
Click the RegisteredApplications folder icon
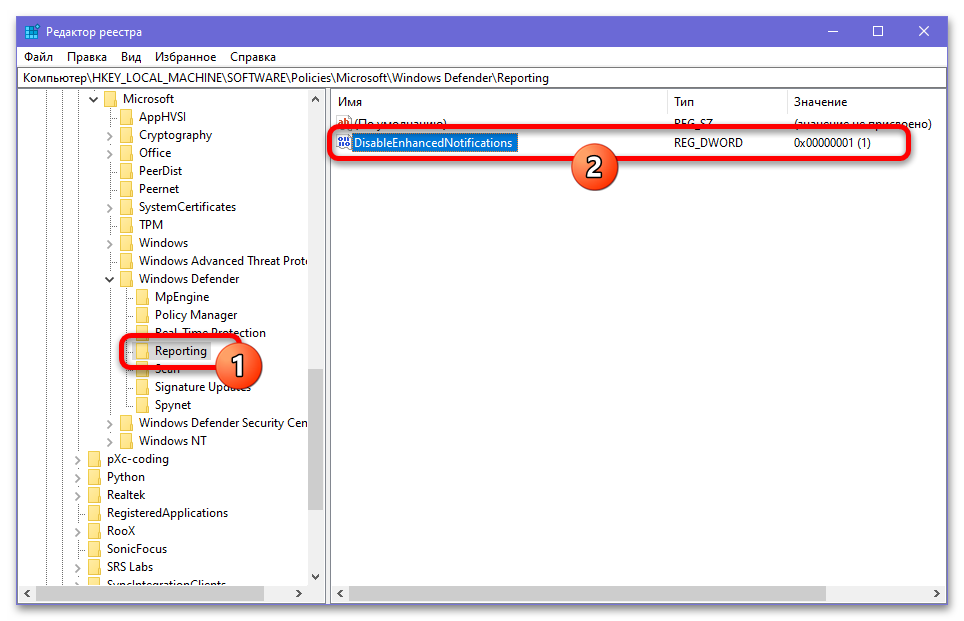[x=95, y=513]
